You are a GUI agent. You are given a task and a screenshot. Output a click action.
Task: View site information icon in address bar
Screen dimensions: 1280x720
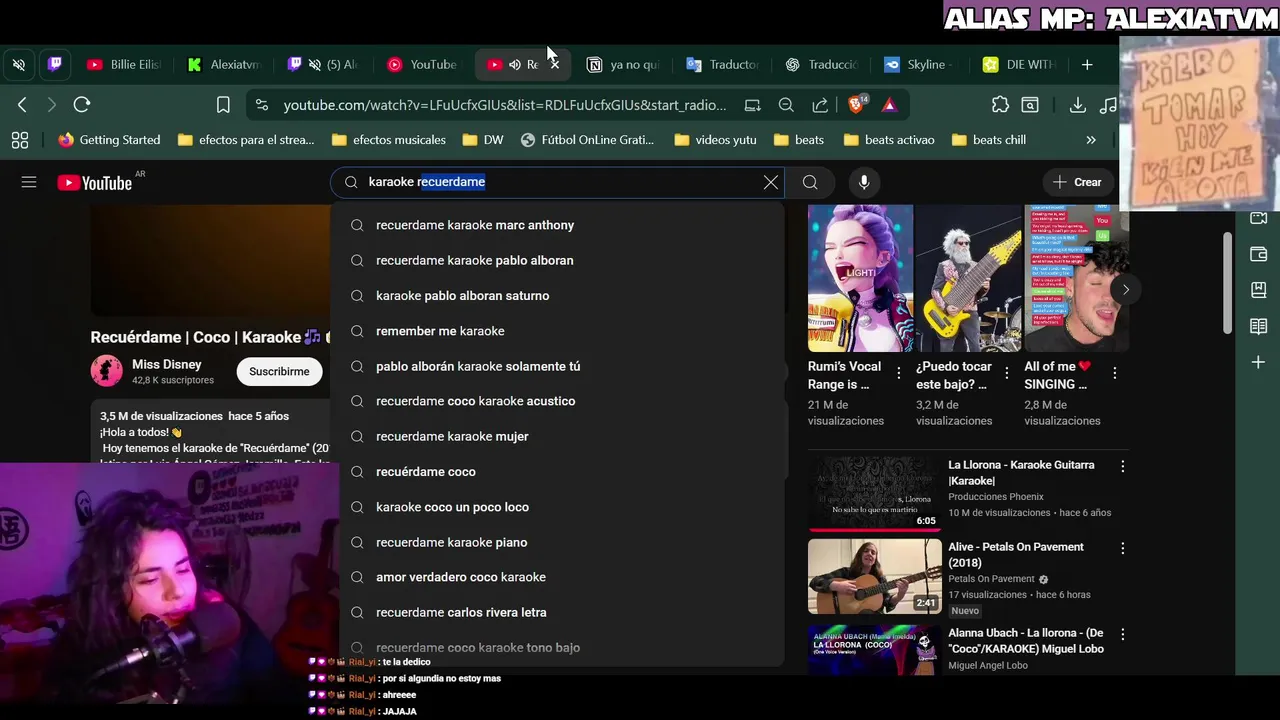pyautogui.click(x=261, y=104)
